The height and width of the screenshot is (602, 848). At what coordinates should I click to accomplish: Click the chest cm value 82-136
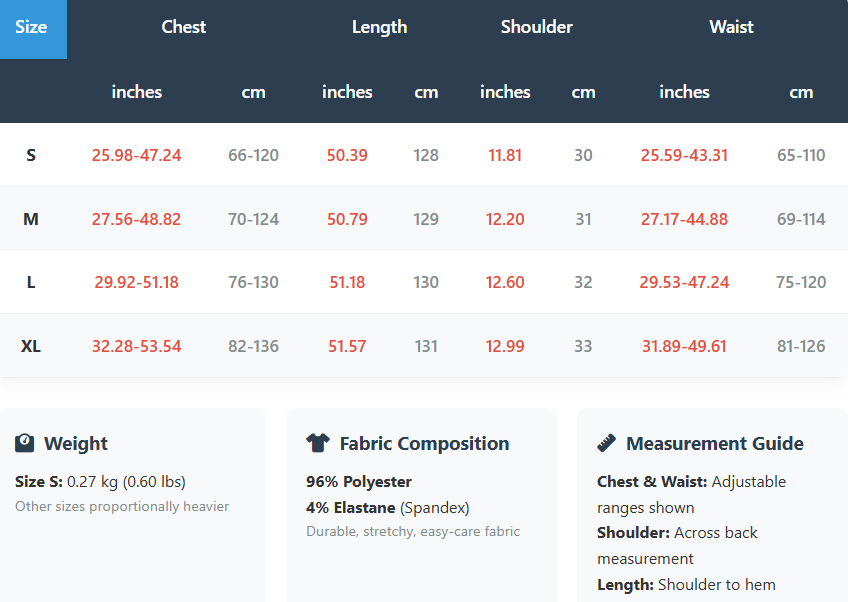point(253,346)
